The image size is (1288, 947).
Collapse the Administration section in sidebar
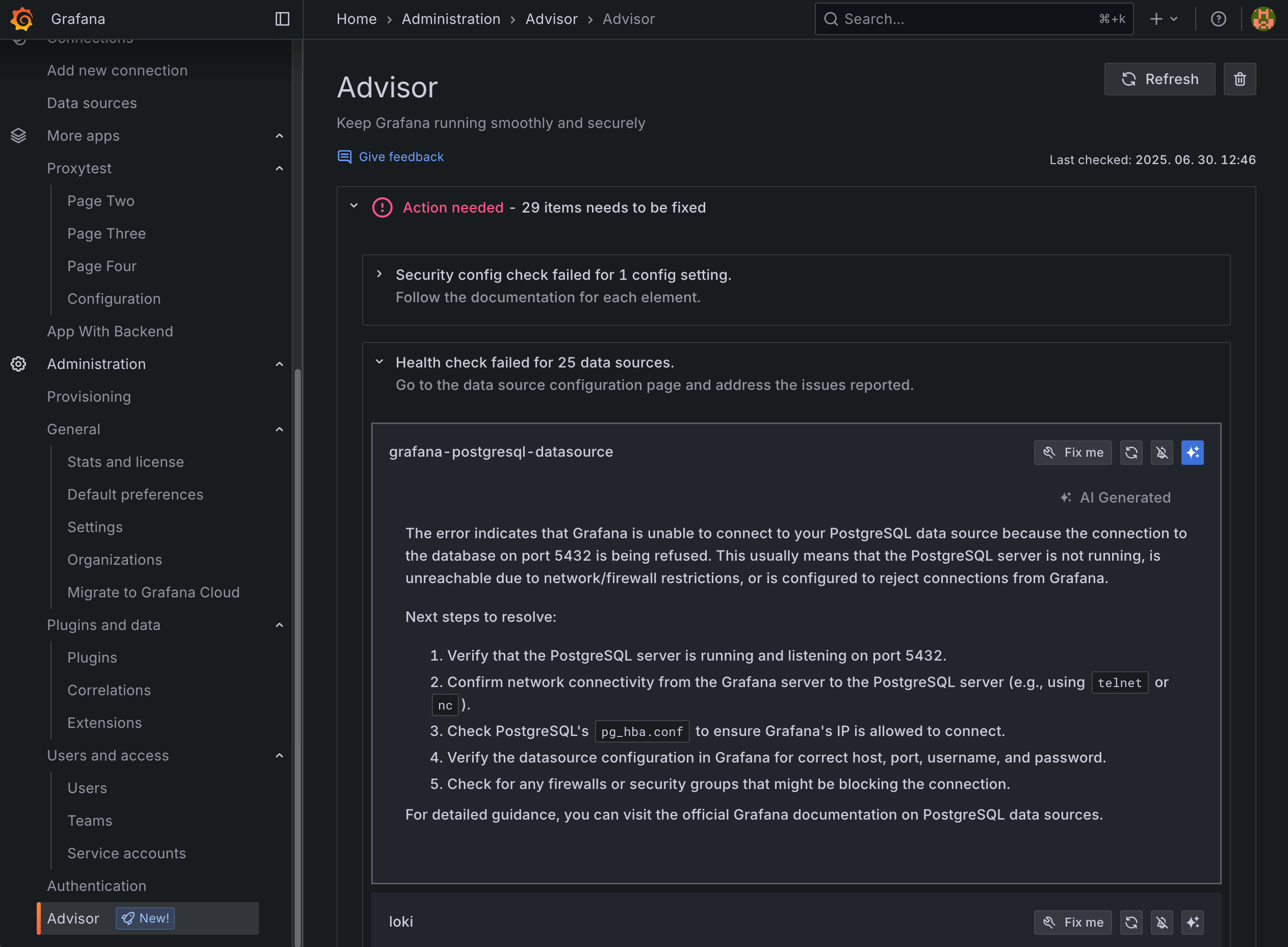point(279,364)
